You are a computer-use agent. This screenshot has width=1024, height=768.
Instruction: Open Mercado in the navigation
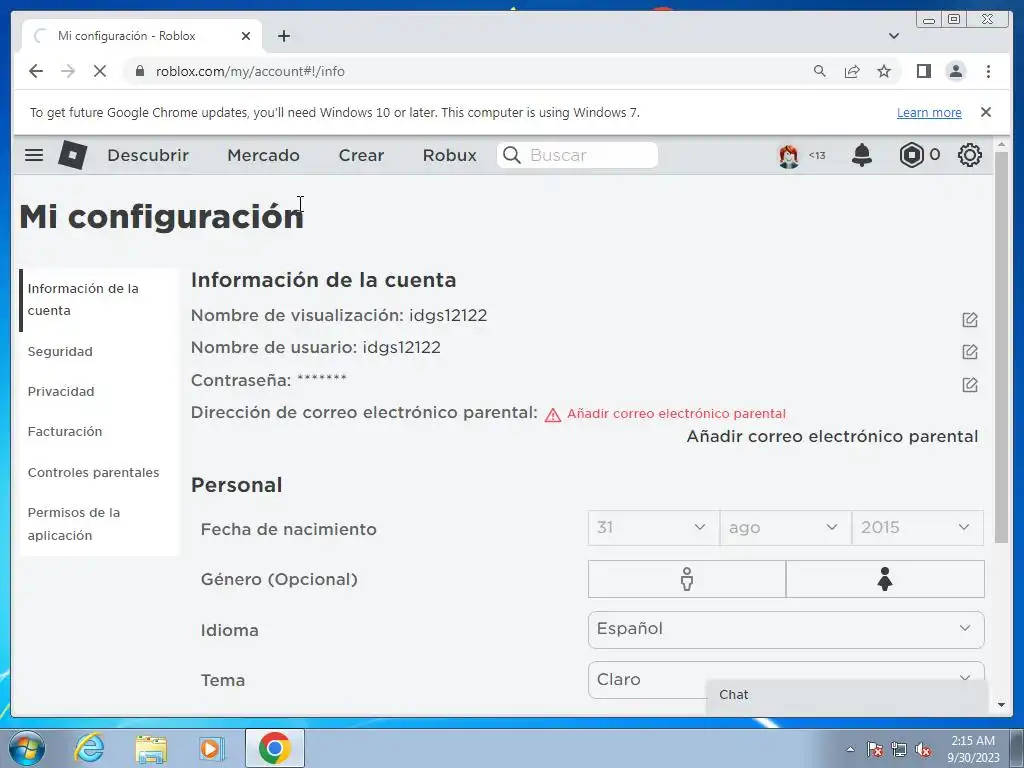pos(263,155)
